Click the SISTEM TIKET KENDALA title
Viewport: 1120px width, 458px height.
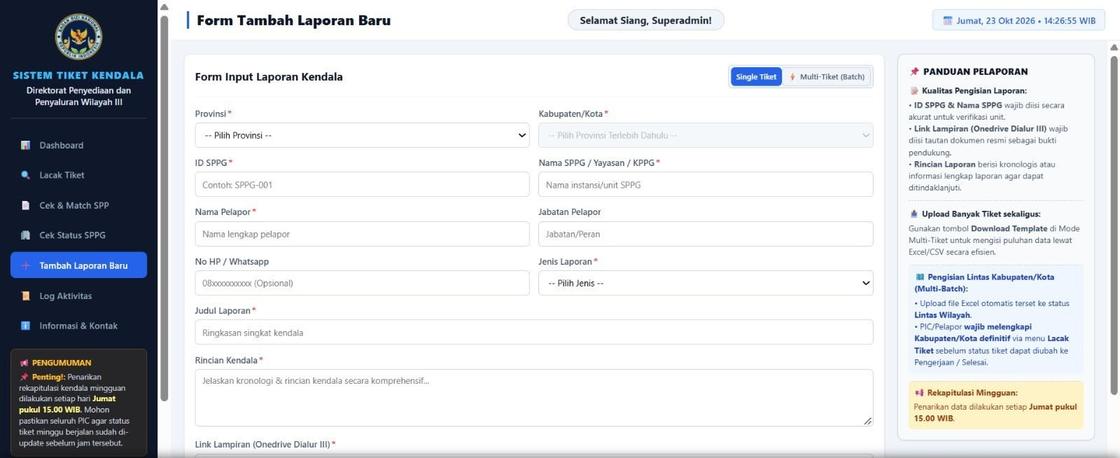[x=79, y=75]
